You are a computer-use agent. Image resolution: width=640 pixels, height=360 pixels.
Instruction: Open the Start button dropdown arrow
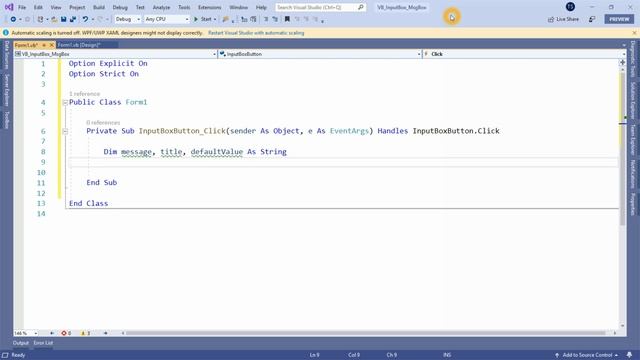point(215,19)
